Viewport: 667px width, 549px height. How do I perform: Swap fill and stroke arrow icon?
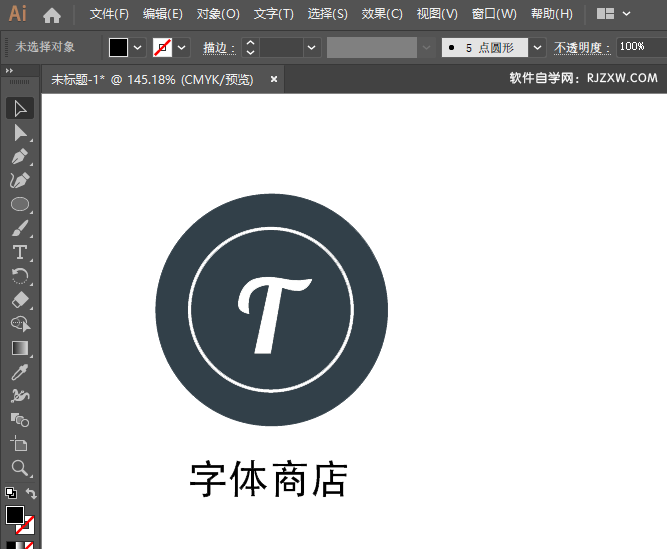point(31,493)
